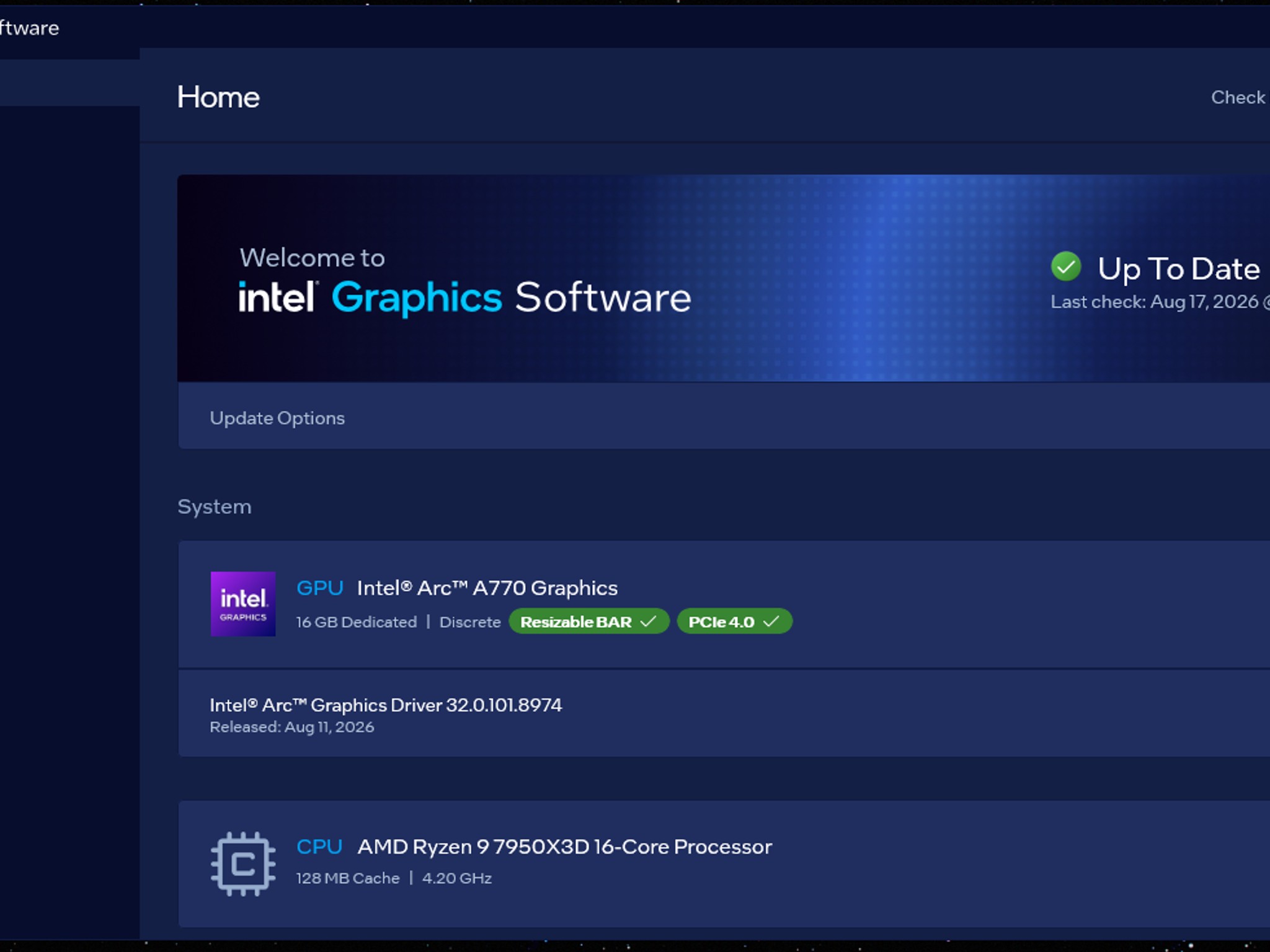Click the Home page heading
Image resolution: width=1270 pixels, height=952 pixels.
218,97
